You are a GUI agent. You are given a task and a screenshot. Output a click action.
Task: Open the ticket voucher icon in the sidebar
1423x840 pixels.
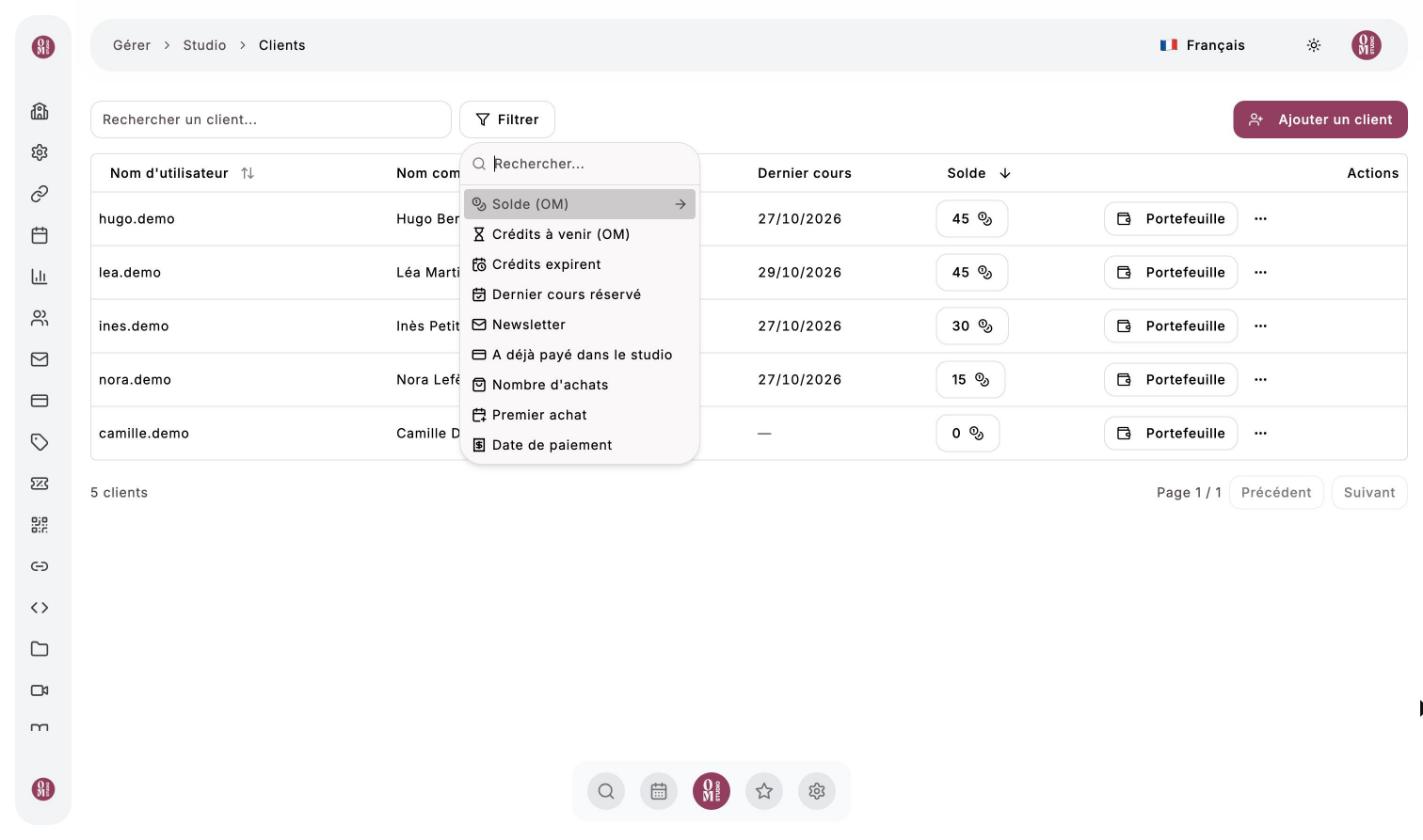(x=40, y=484)
